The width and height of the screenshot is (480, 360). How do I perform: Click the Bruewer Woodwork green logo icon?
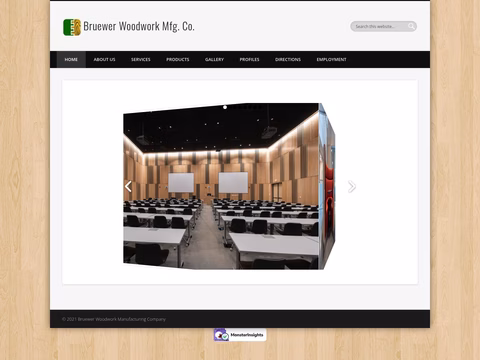pos(72,27)
